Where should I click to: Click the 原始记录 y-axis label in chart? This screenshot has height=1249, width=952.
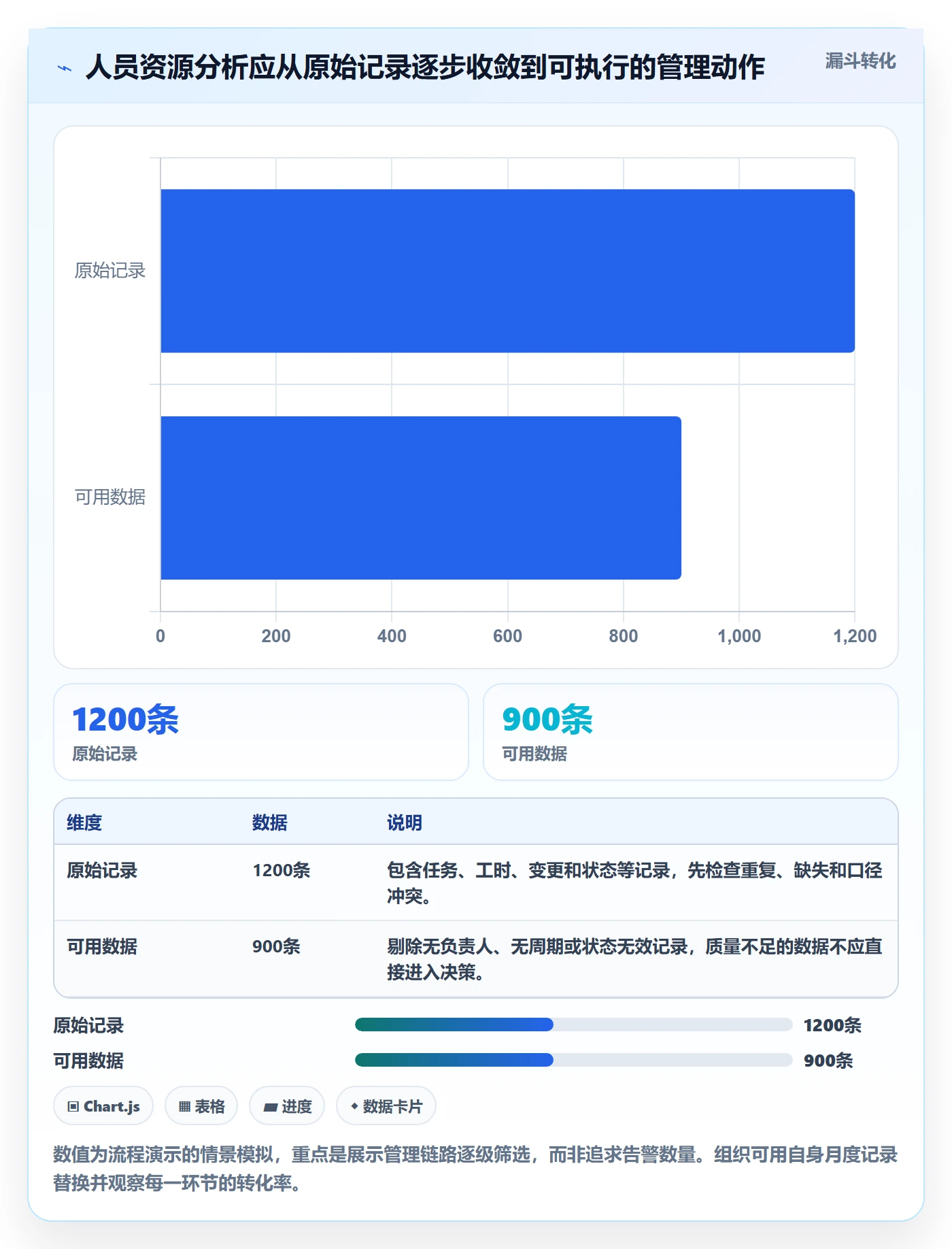[110, 271]
